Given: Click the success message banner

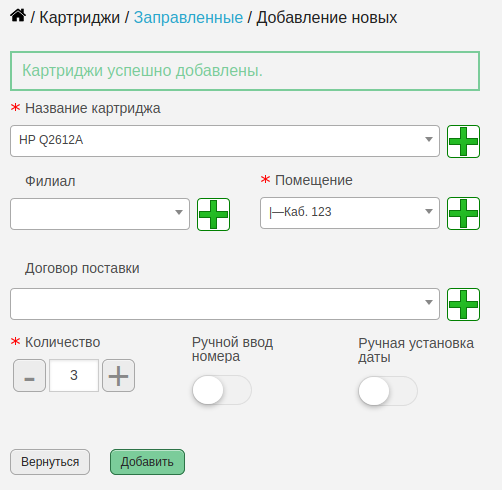Looking at the screenshot, I should pyautogui.click(x=245, y=71).
